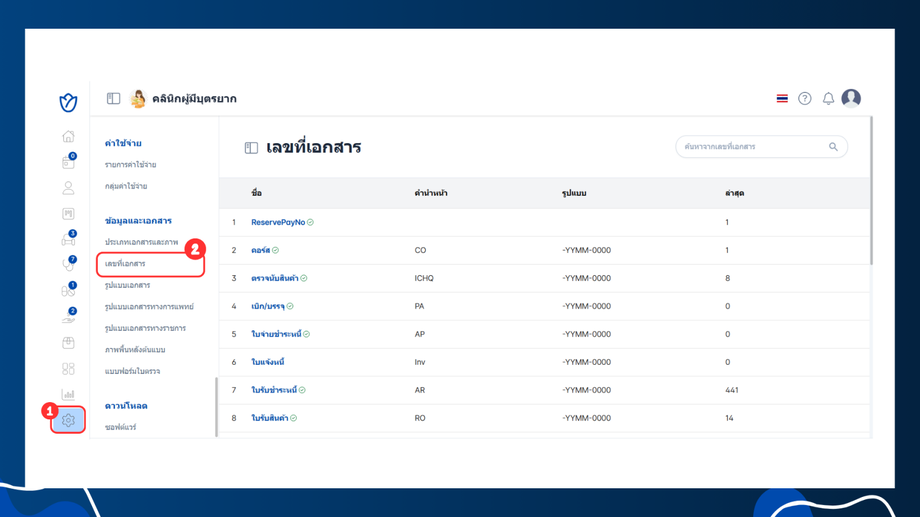Switch language via Thai flag icon
920x517 pixels.
(782, 99)
